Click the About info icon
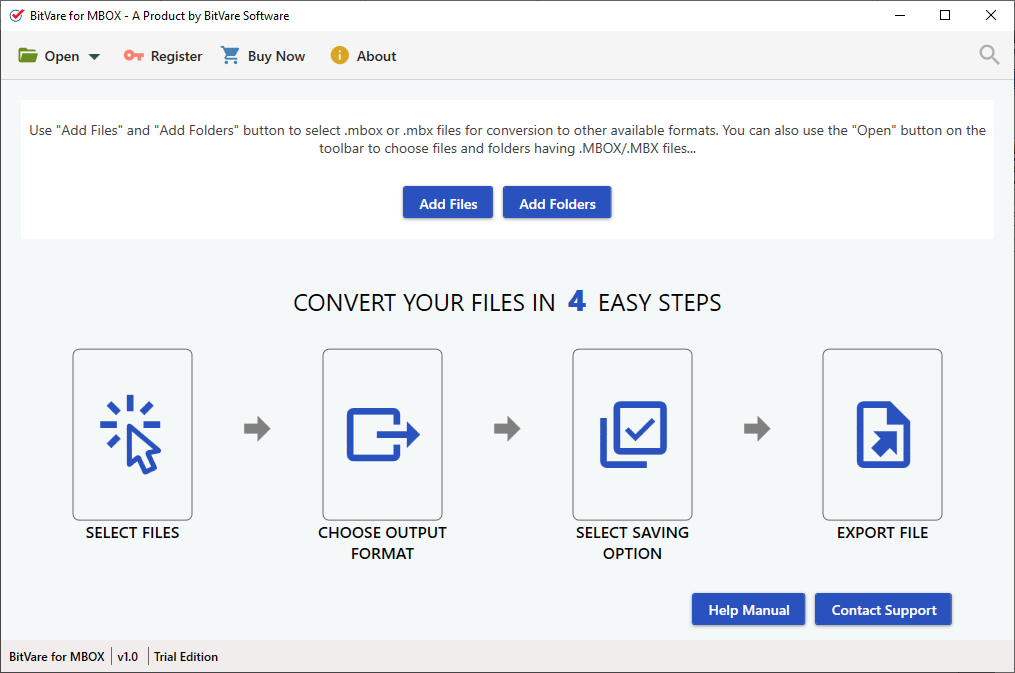The image size is (1015, 673). coord(338,56)
